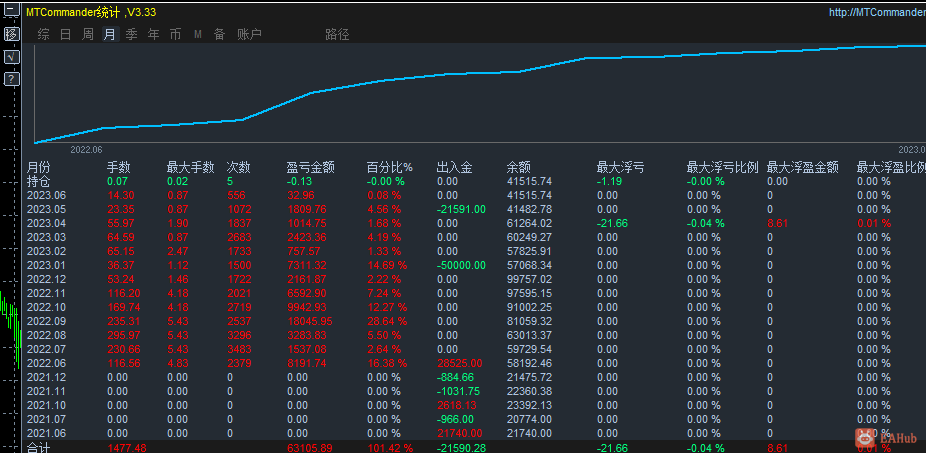The image size is (926, 453).
Task: Click the 月份 column header
Action: (x=39, y=168)
